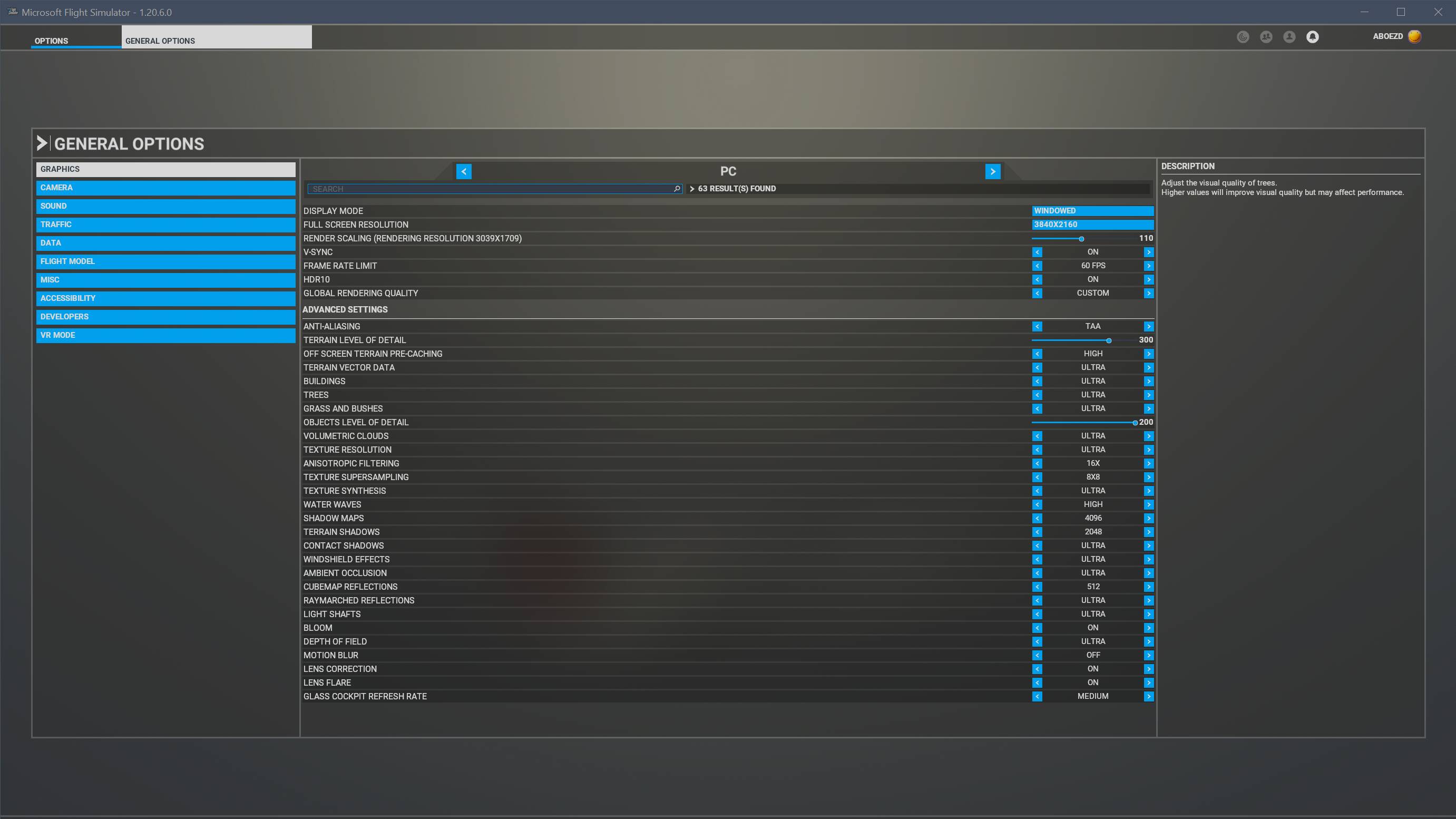Open the Accessibility section
1456x819 pixels.
pos(165,298)
